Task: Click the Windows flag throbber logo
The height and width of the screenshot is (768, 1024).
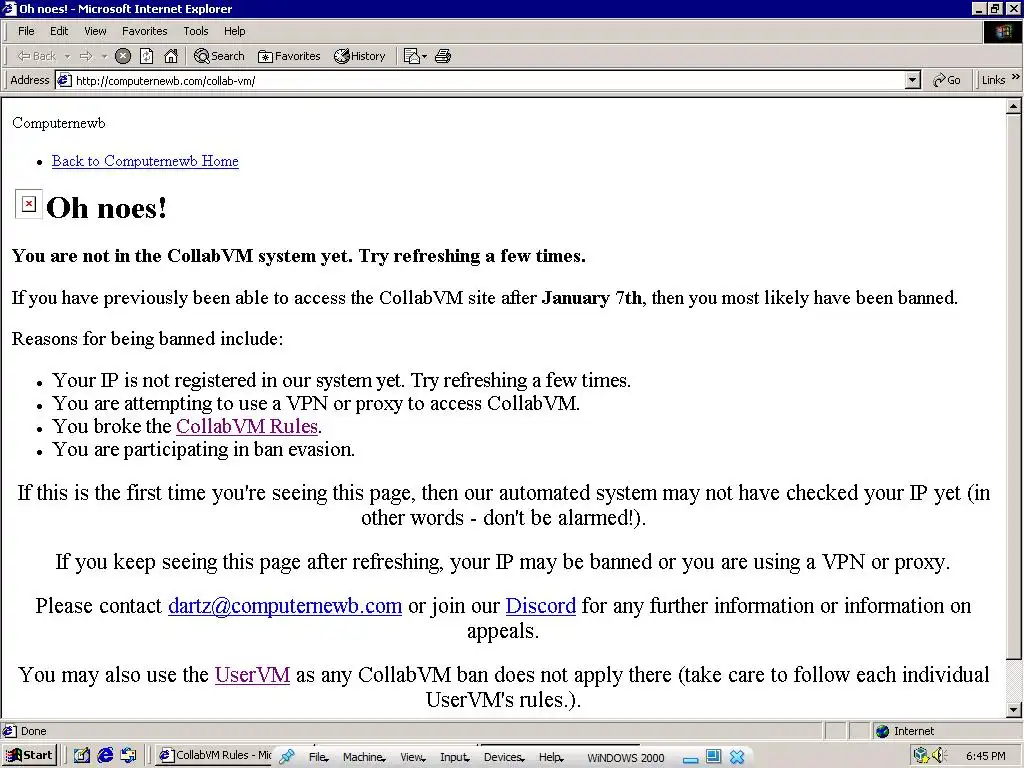Action: 1002,32
